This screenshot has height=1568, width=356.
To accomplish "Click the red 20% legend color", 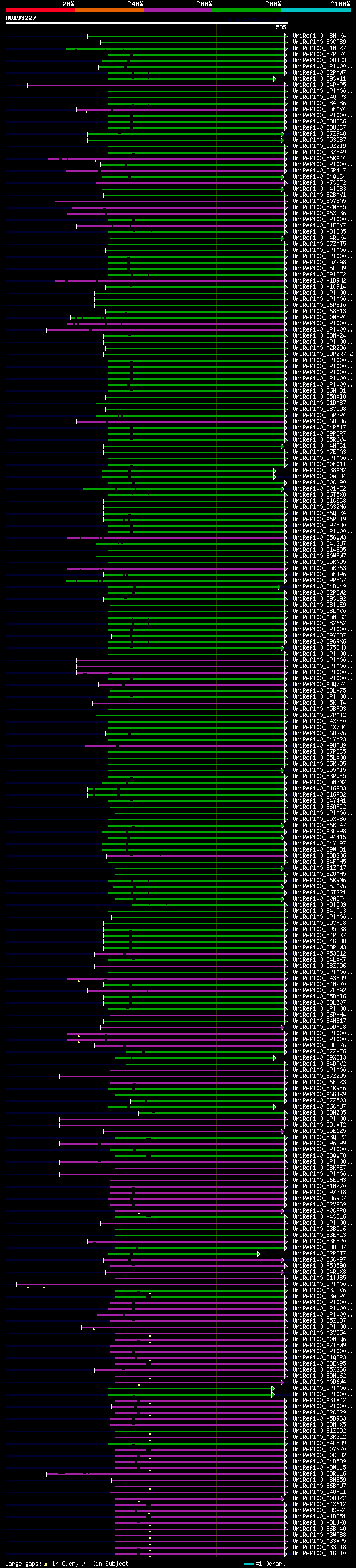I will click(39, 11).
